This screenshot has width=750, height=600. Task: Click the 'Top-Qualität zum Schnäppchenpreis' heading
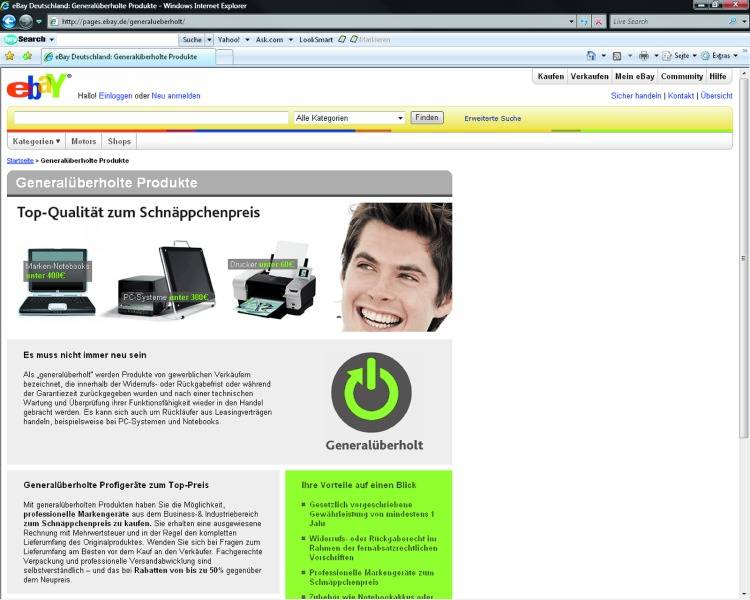(139, 212)
